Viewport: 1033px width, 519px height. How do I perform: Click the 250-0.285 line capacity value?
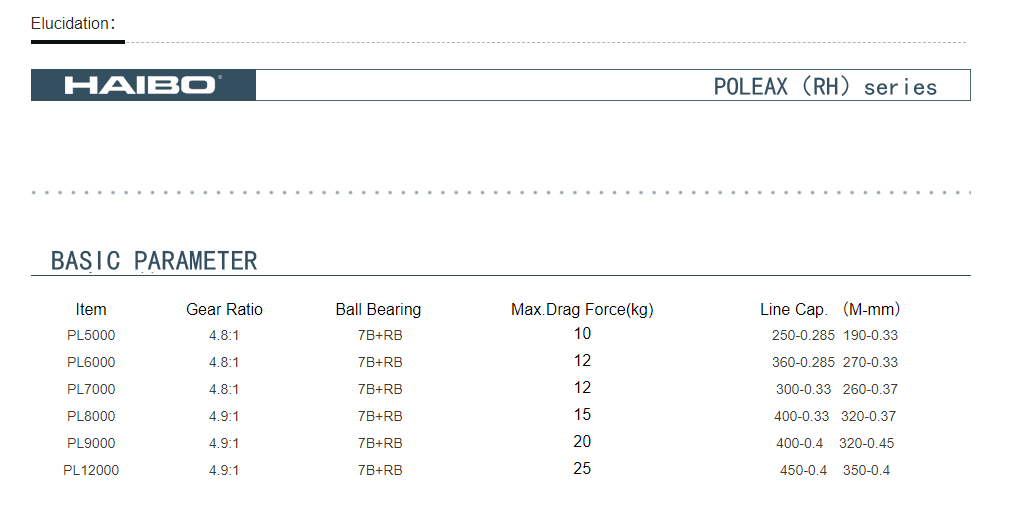[x=803, y=335]
